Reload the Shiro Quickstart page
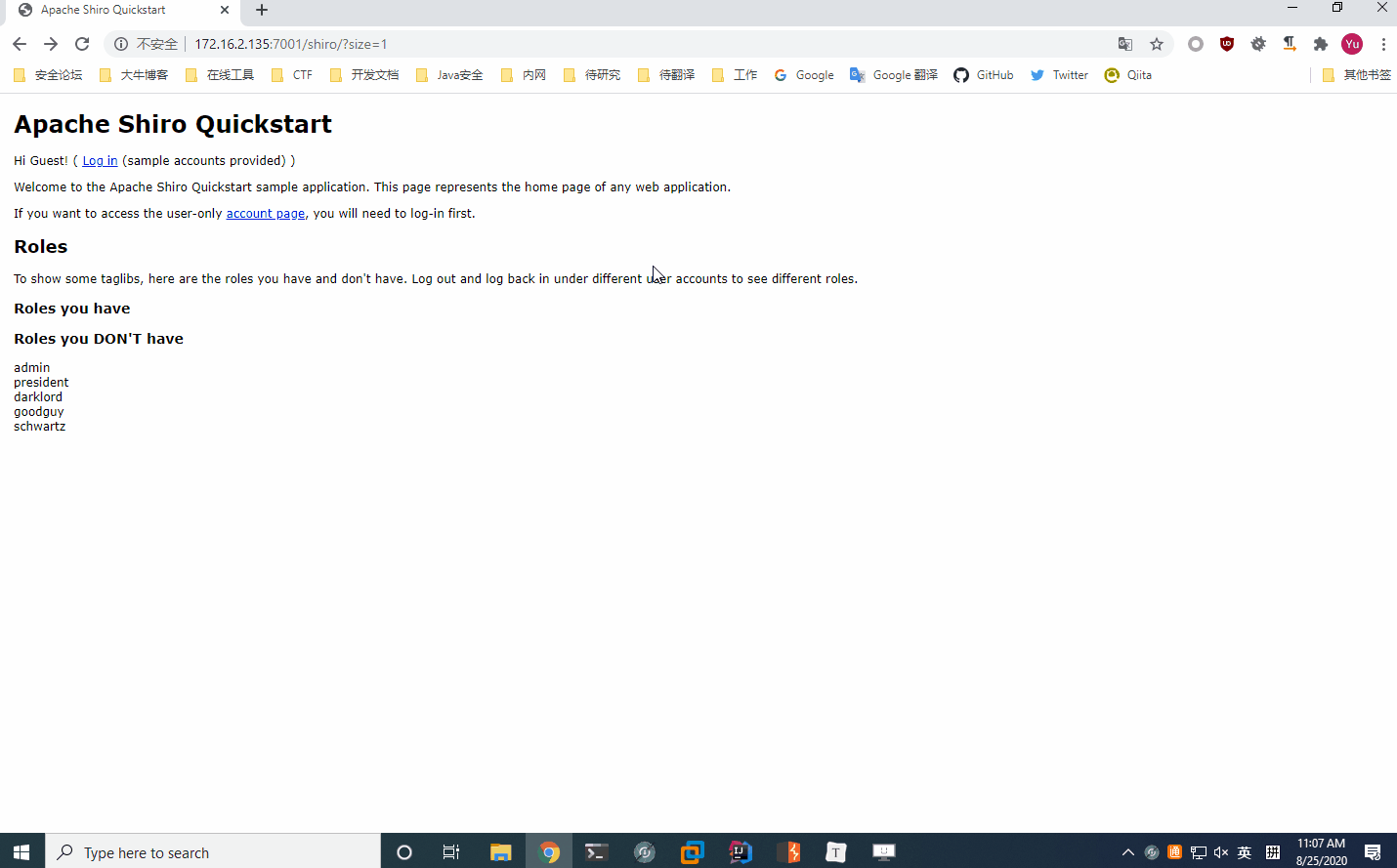This screenshot has width=1397, height=868. 82,44
